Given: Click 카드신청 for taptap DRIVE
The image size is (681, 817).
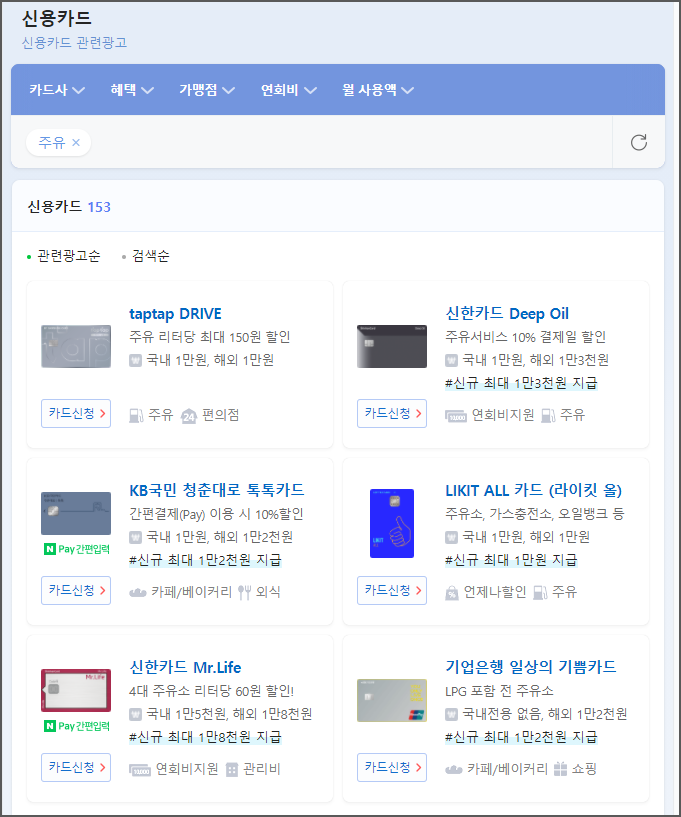Looking at the screenshot, I should click(76, 414).
